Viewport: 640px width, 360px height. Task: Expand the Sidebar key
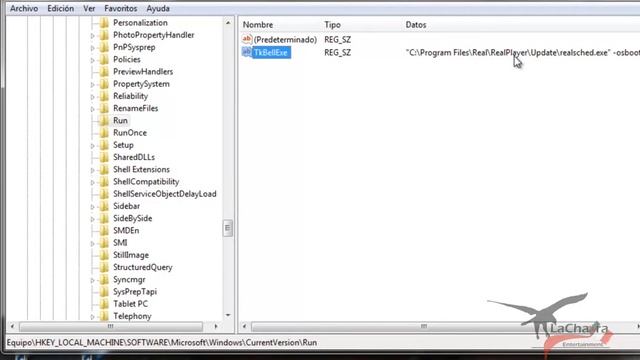(92, 207)
